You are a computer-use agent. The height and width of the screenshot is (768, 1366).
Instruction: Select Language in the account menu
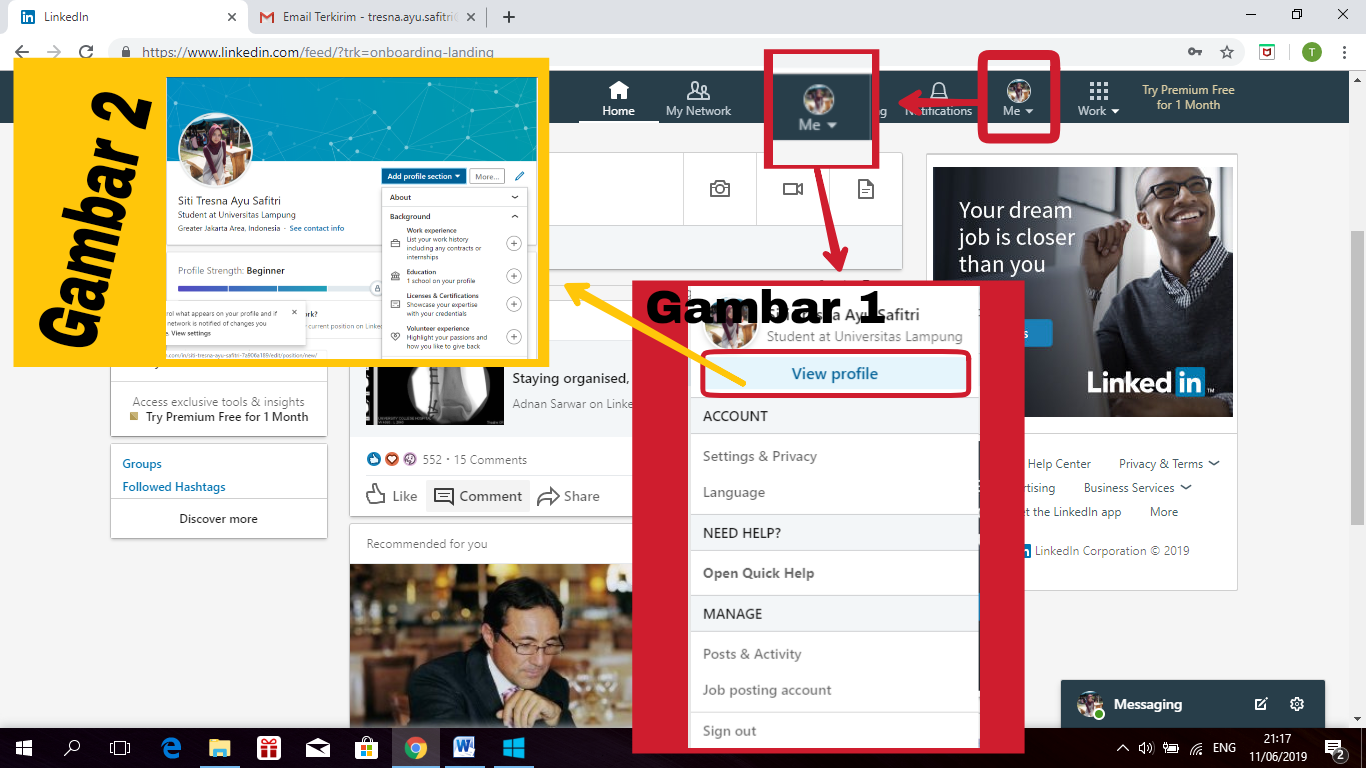point(734,492)
